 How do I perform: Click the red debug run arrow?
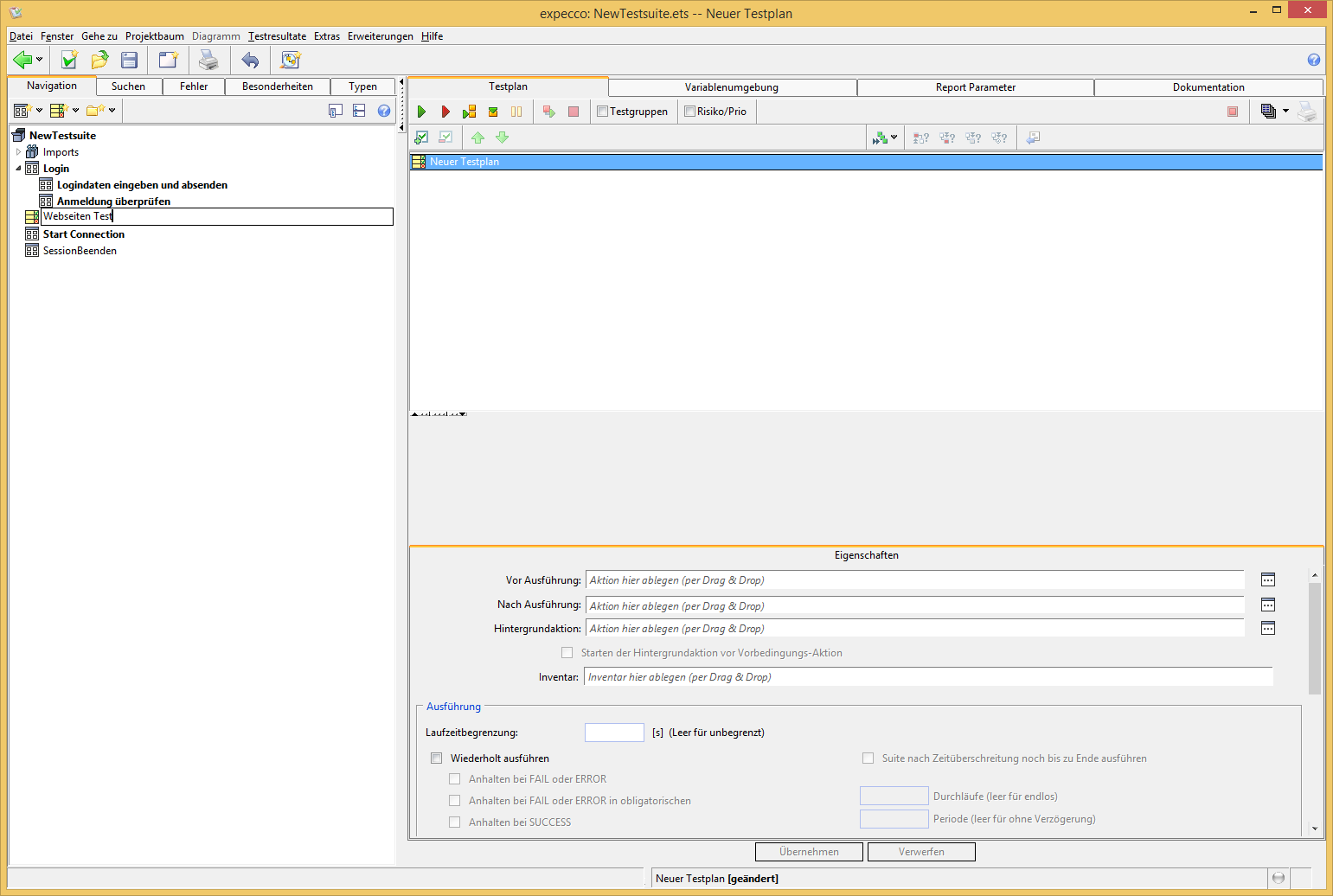445,112
